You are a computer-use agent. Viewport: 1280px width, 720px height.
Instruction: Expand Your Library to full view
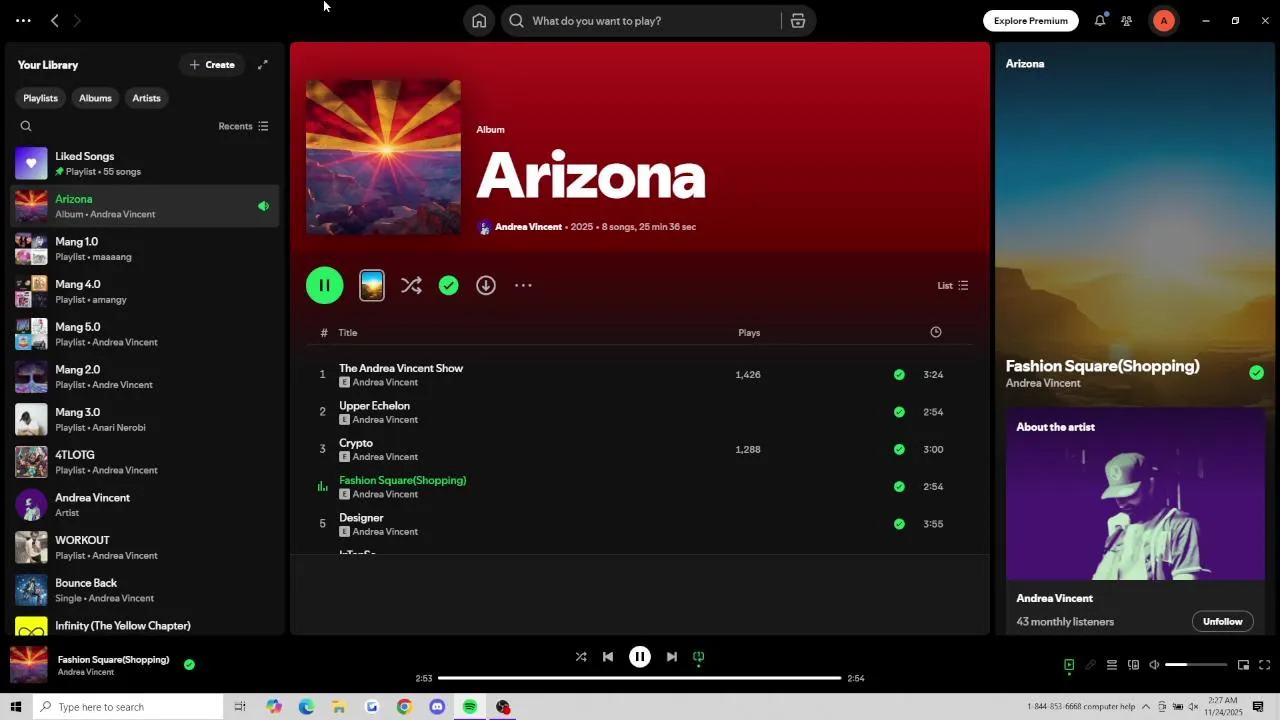(263, 65)
